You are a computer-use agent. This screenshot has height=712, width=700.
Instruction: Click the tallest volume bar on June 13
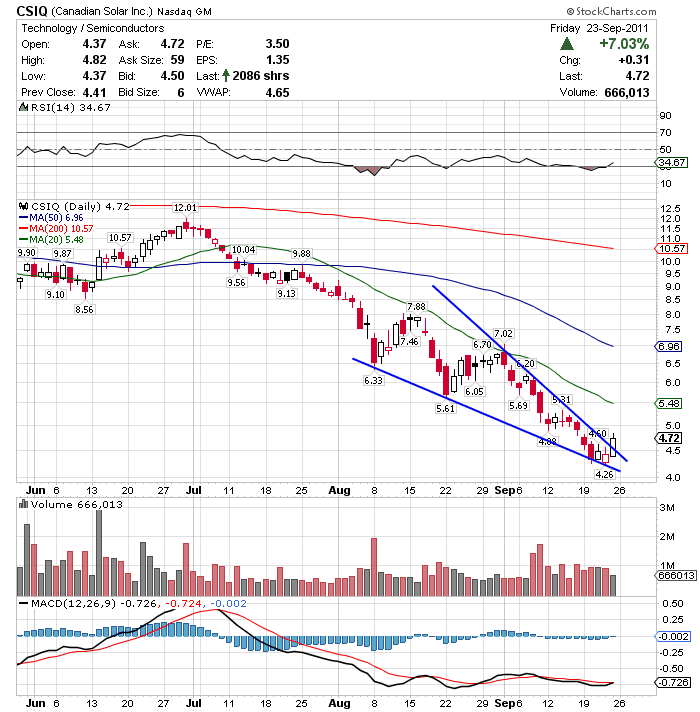(99, 553)
